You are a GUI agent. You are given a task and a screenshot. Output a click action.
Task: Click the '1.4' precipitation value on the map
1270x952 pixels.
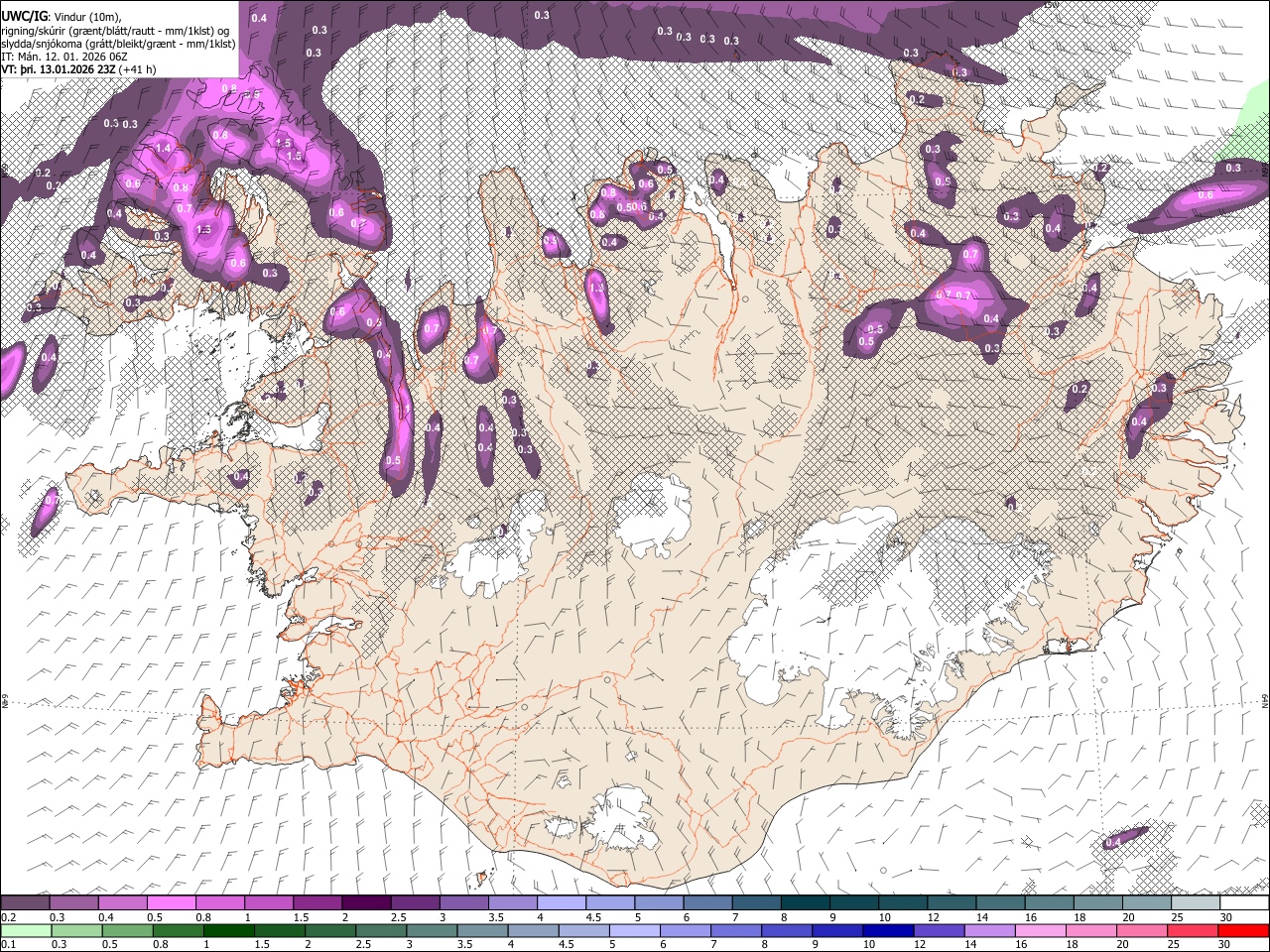tap(164, 148)
